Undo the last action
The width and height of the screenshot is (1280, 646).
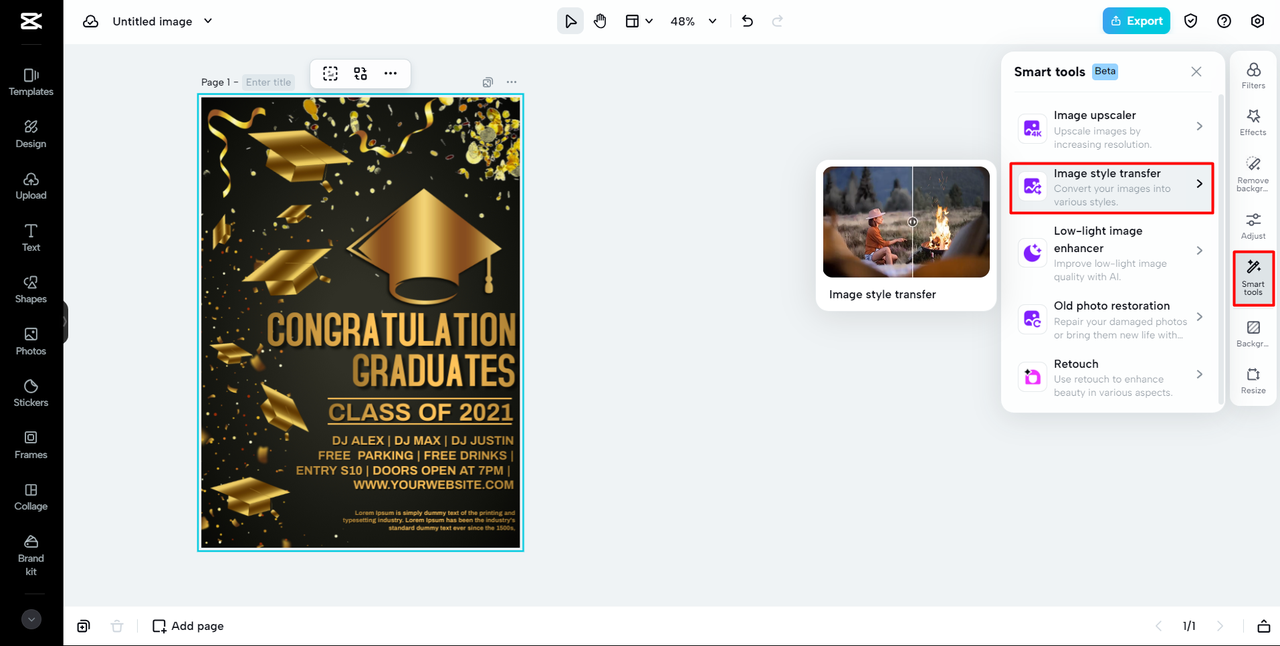[x=747, y=21]
